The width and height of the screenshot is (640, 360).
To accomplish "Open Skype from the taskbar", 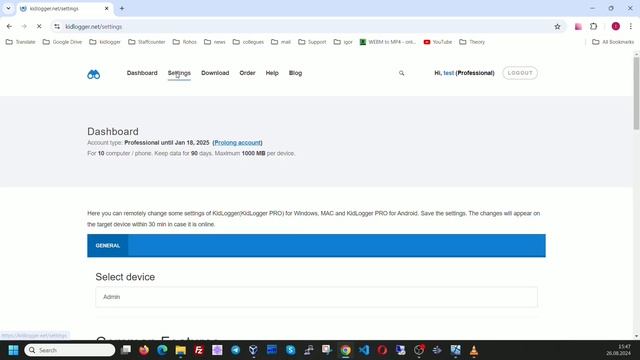I will pyautogui.click(x=291, y=350).
